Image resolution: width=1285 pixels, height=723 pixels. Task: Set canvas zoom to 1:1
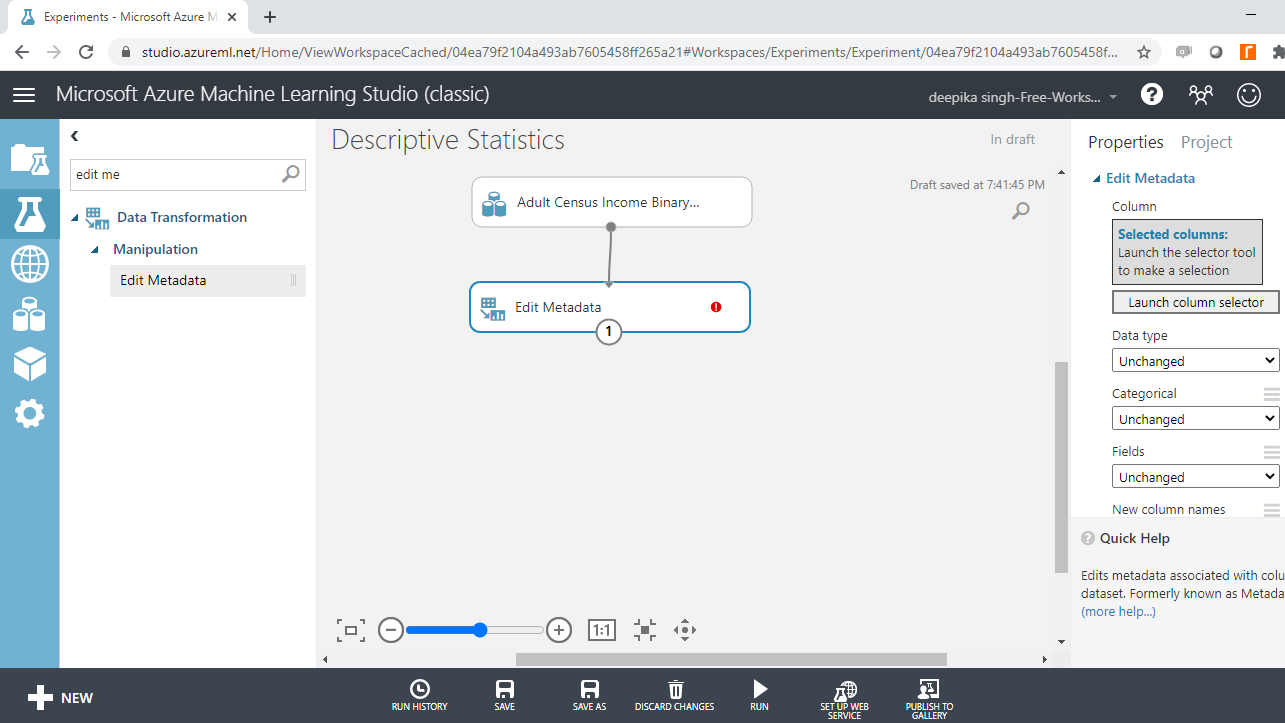pos(601,630)
